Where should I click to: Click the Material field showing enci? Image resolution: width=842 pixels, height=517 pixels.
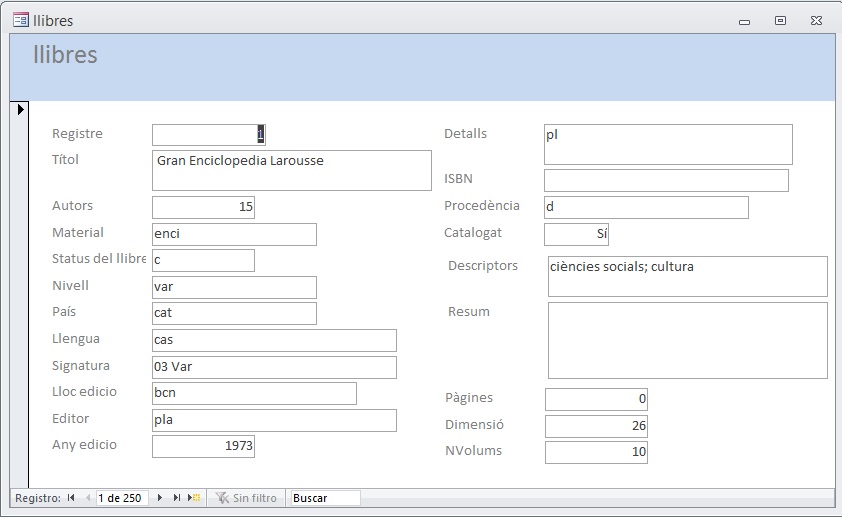click(x=234, y=235)
